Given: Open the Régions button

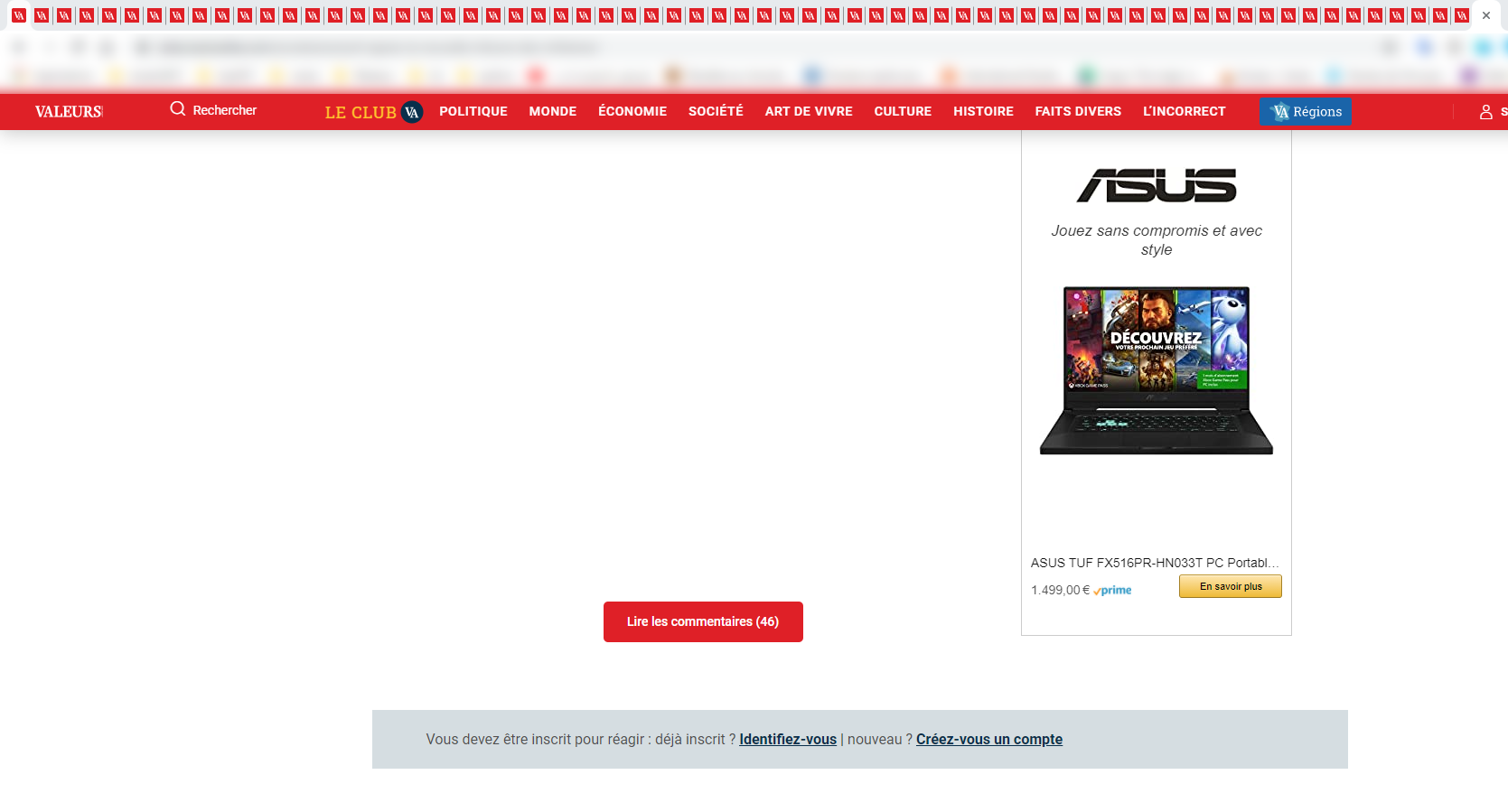Looking at the screenshot, I should point(1305,112).
